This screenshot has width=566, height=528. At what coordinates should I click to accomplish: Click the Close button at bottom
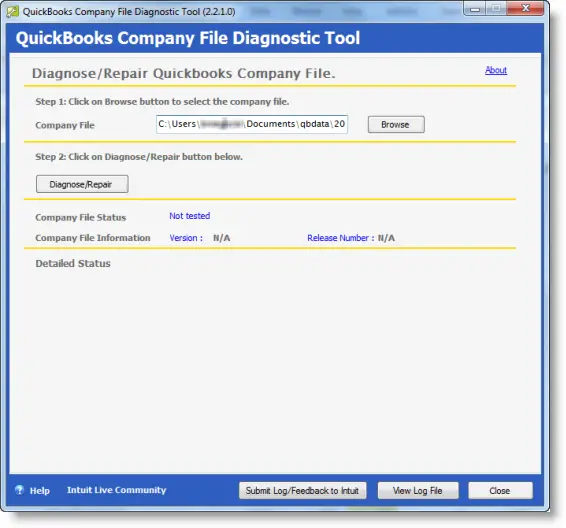coord(500,490)
